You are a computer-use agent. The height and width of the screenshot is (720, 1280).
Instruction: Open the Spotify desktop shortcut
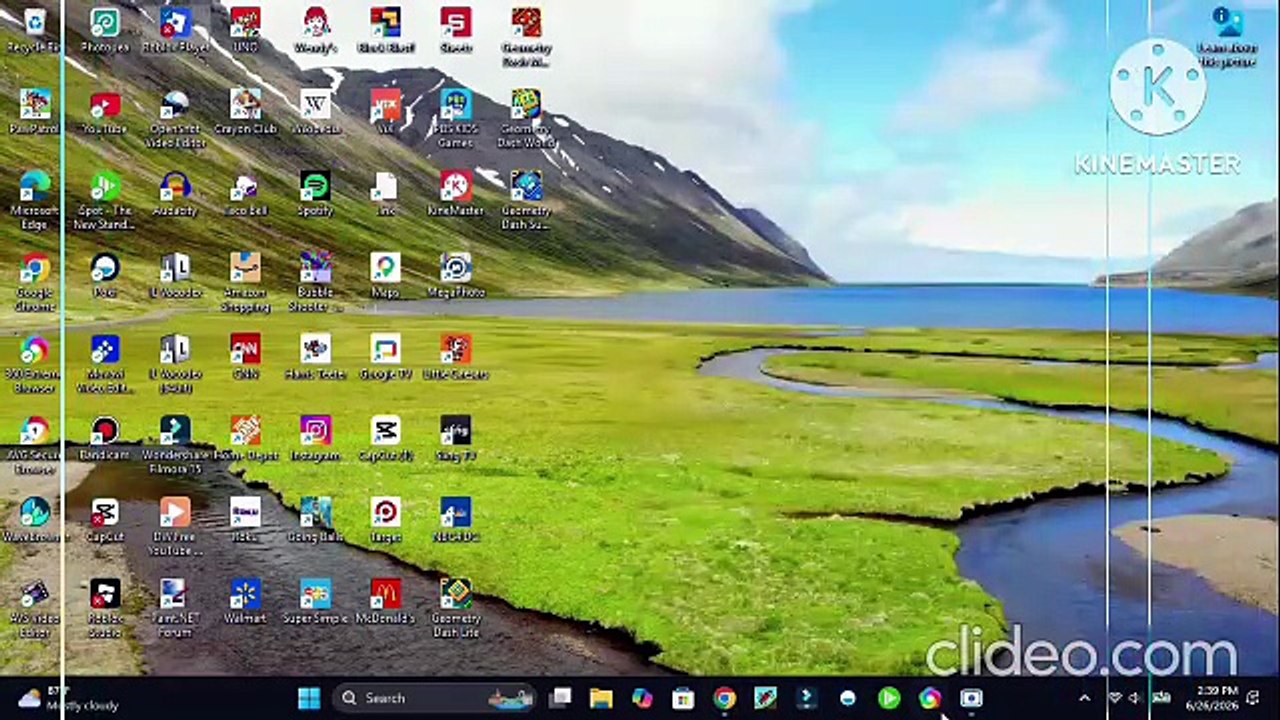pyautogui.click(x=315, y=193)
